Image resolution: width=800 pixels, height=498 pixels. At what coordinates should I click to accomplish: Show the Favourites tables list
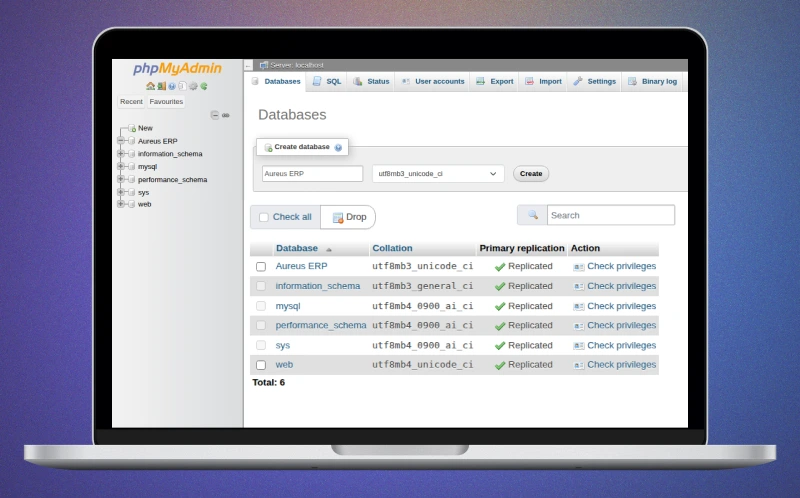(166, 102)
